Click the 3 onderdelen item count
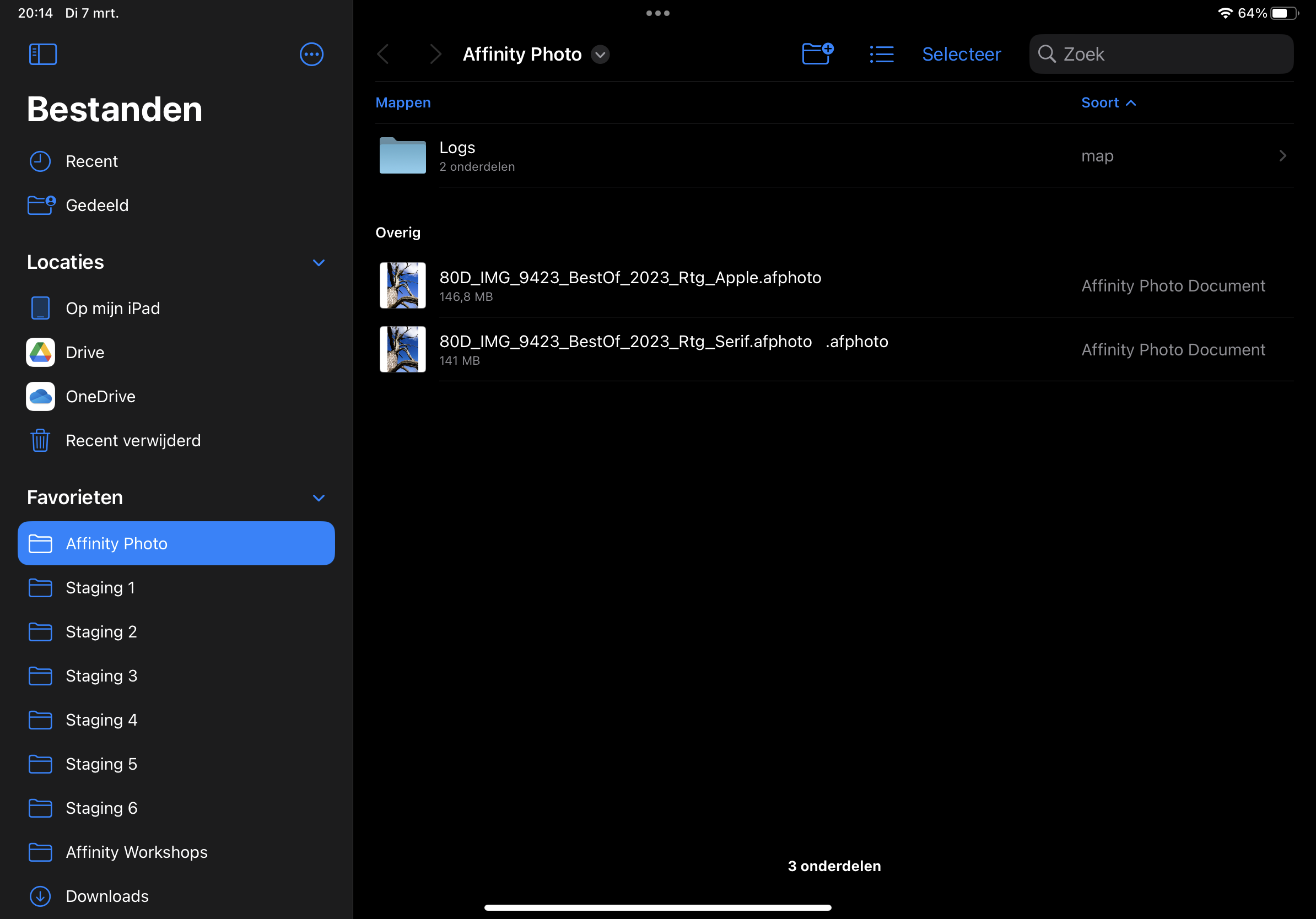 coord(834,866)
